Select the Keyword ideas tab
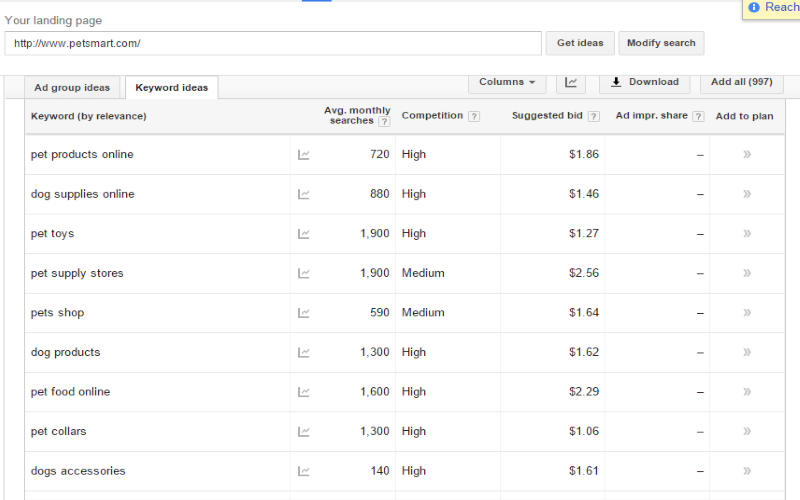Image resolution: width=800 pixels, height=500 pixels. (171, 88)
